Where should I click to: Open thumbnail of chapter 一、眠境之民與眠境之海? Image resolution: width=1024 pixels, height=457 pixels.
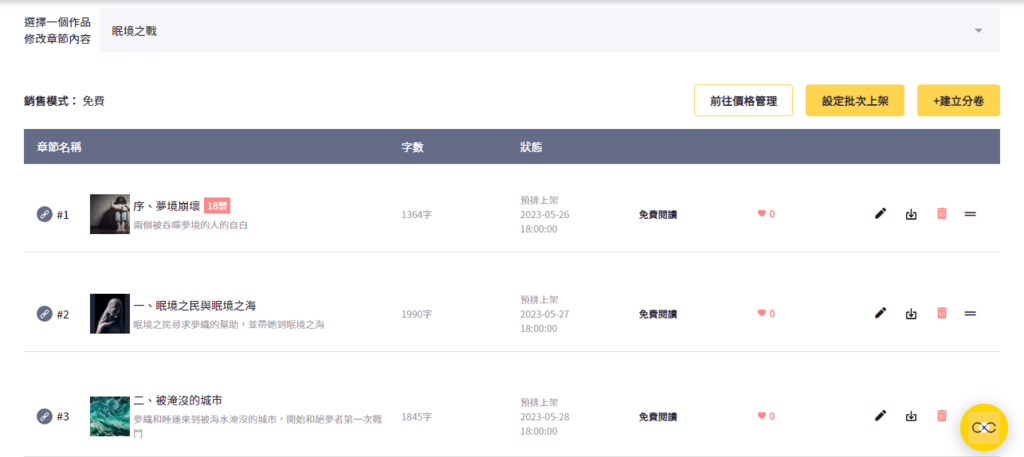[110, 314]
